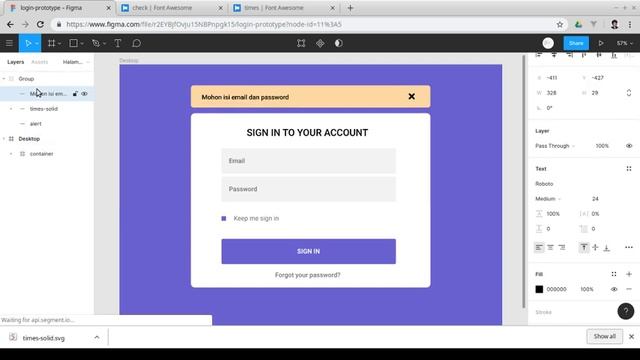Click Forgot your password? text
Image resolution: width=640 pixels, height=360 pixels.
click(x=307, y=275)
